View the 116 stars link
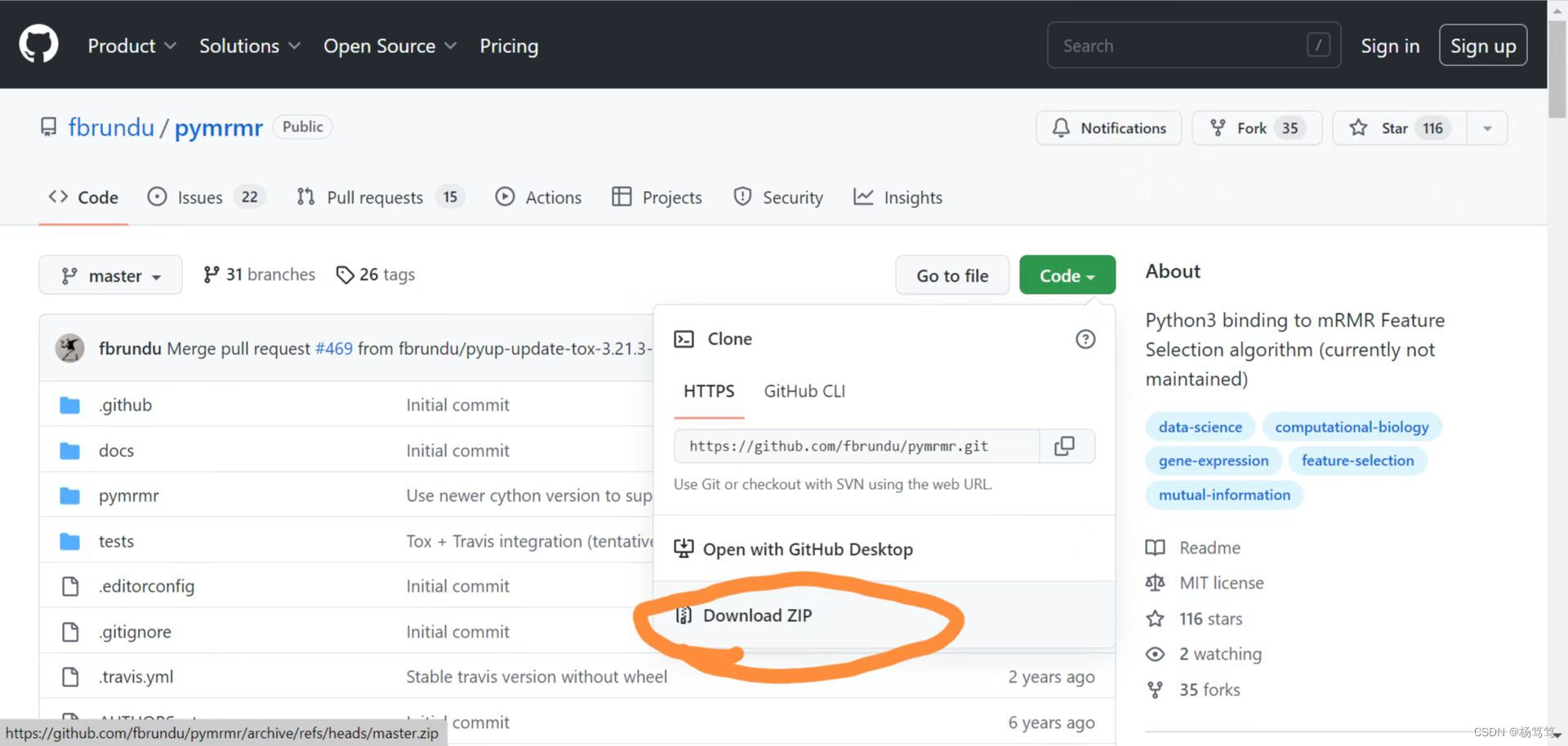Image resolution: width=1568 pixels, height=746 pixels. (x=1194, y=619)
